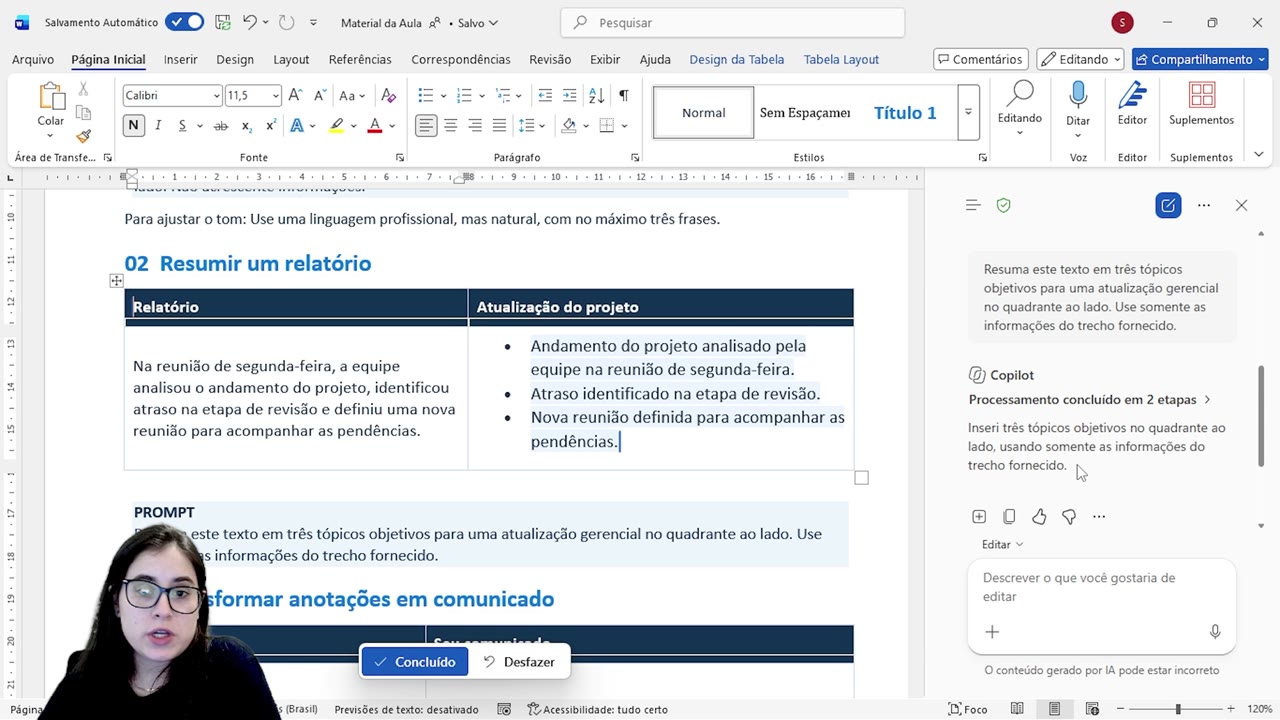Expand Processamento concluído em 2 etapas
Screen dimensions: 1280x720
coord(1090,400)
